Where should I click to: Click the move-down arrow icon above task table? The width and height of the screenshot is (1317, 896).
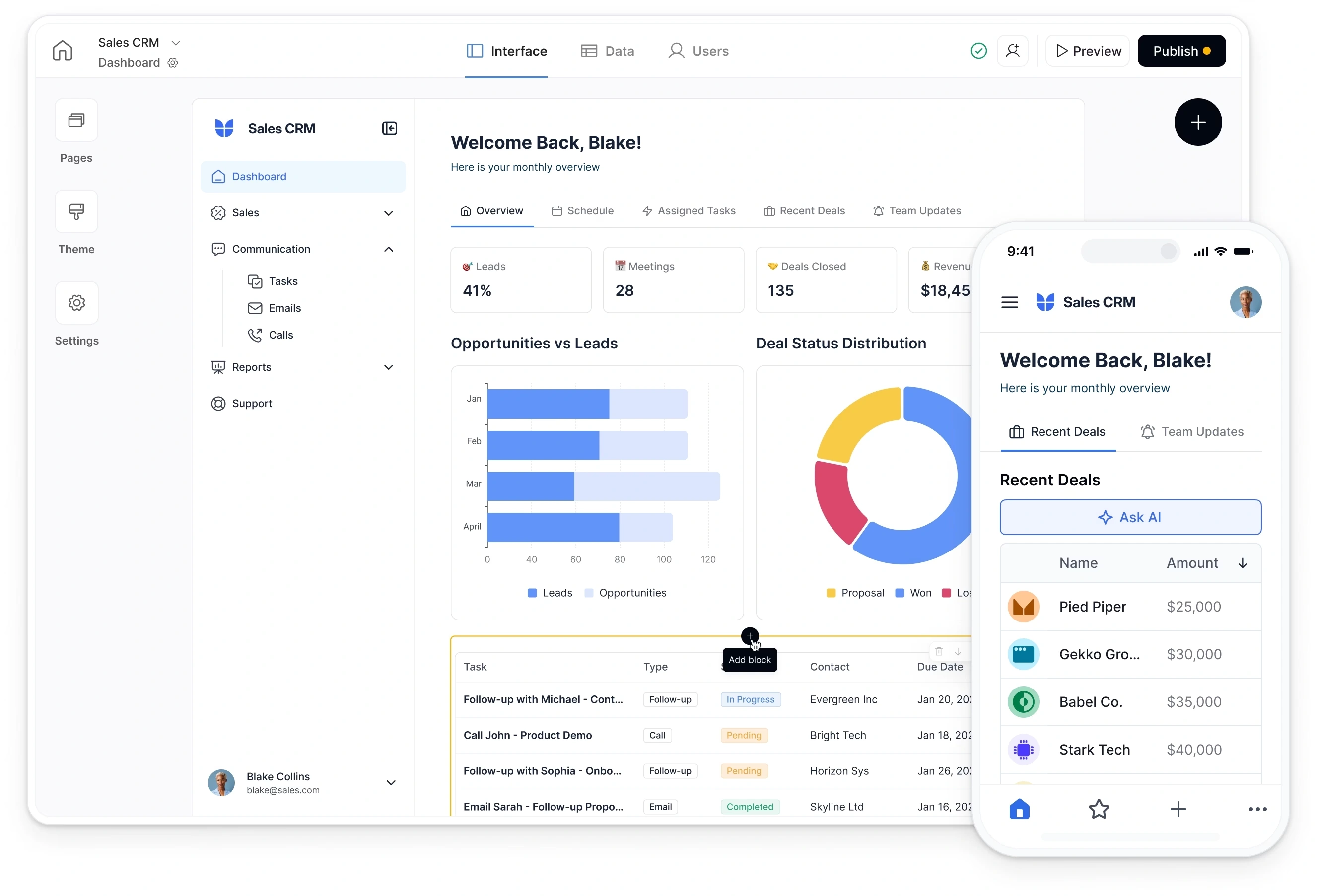[x=958, y=652]
